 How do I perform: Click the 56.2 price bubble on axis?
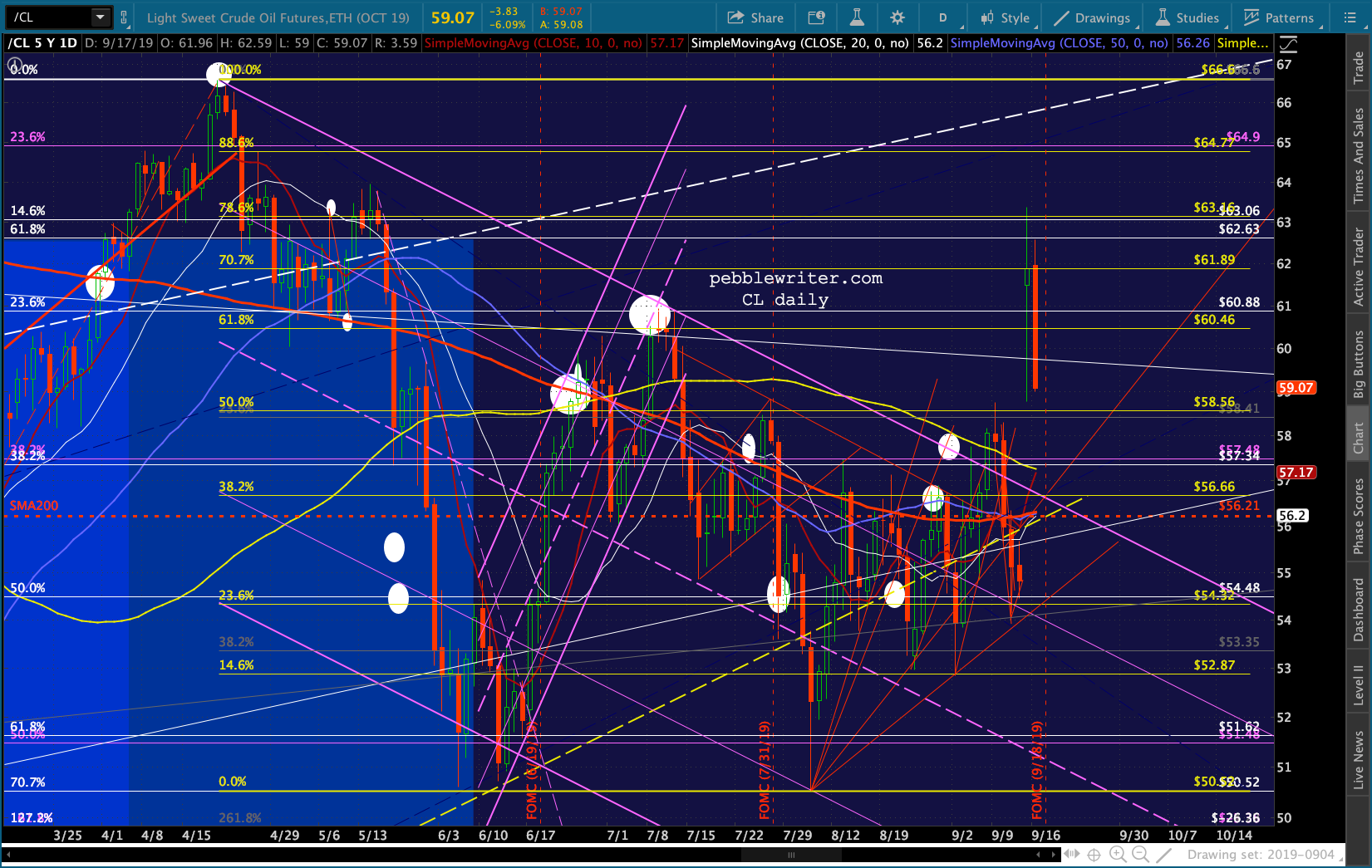click(1292, 516)
